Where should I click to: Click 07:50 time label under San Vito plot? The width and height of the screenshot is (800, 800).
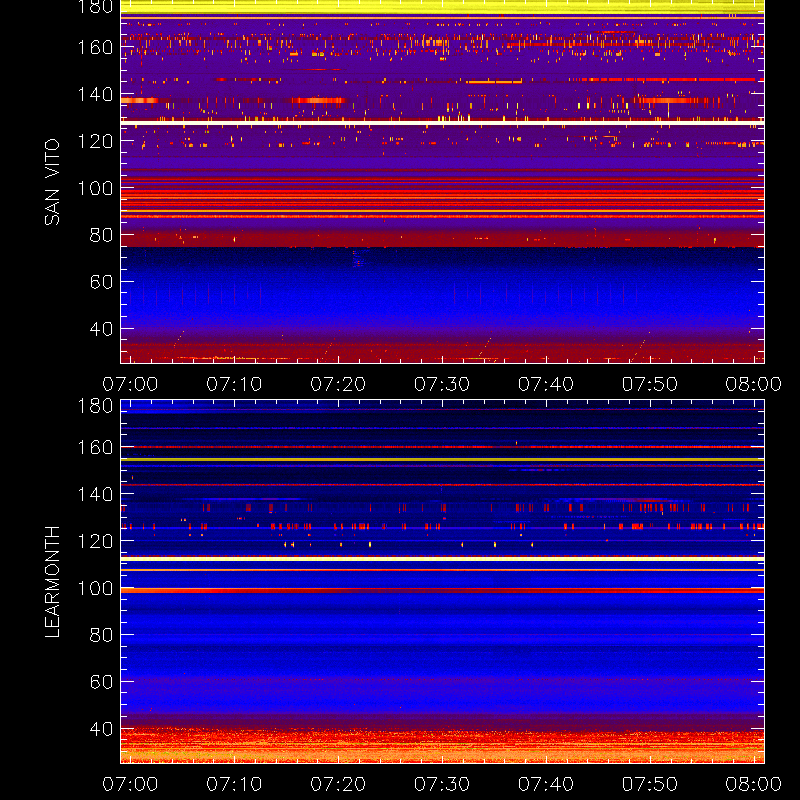coord(650,384)
